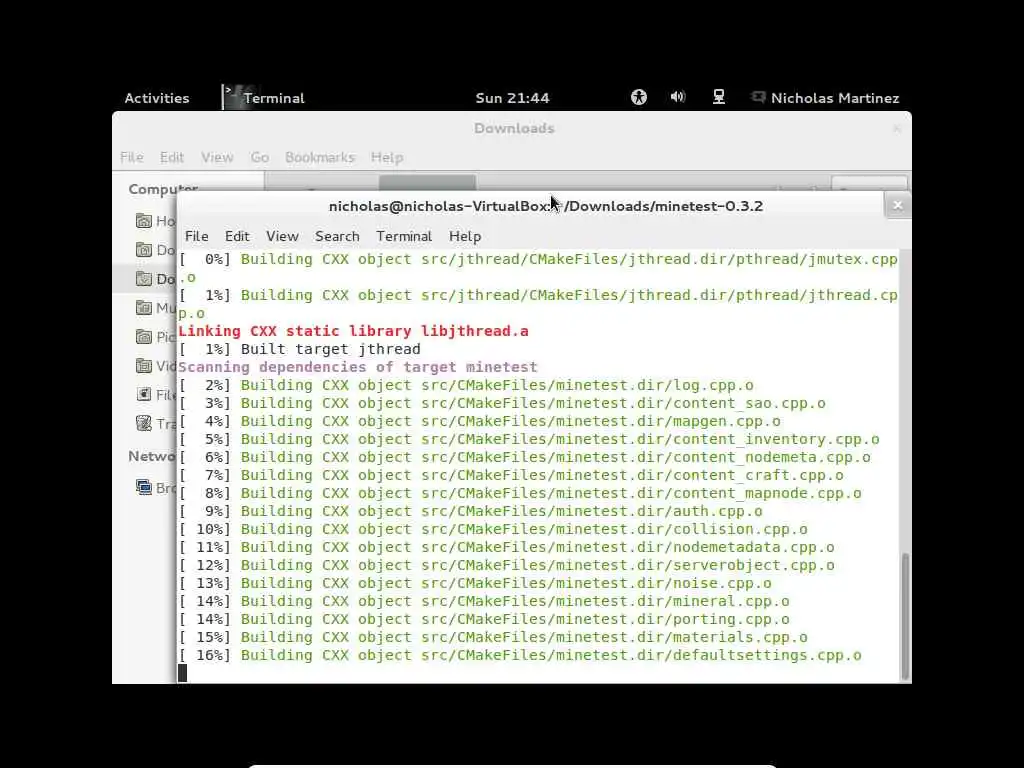This screenshot has height=768, width=1024.
Task: Close the Terminal window
Action: 897,206
